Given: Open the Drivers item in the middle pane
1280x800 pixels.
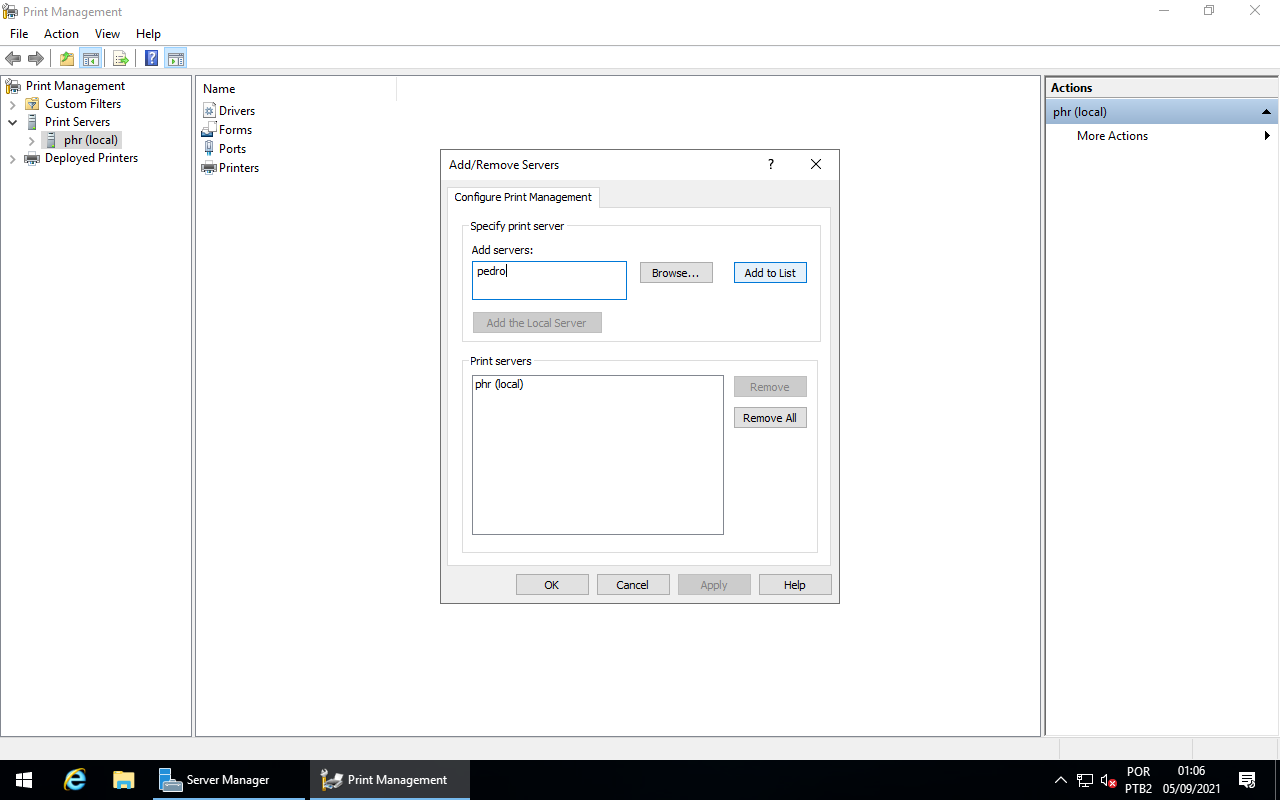Looking at the screenshot, I should 237,110.
